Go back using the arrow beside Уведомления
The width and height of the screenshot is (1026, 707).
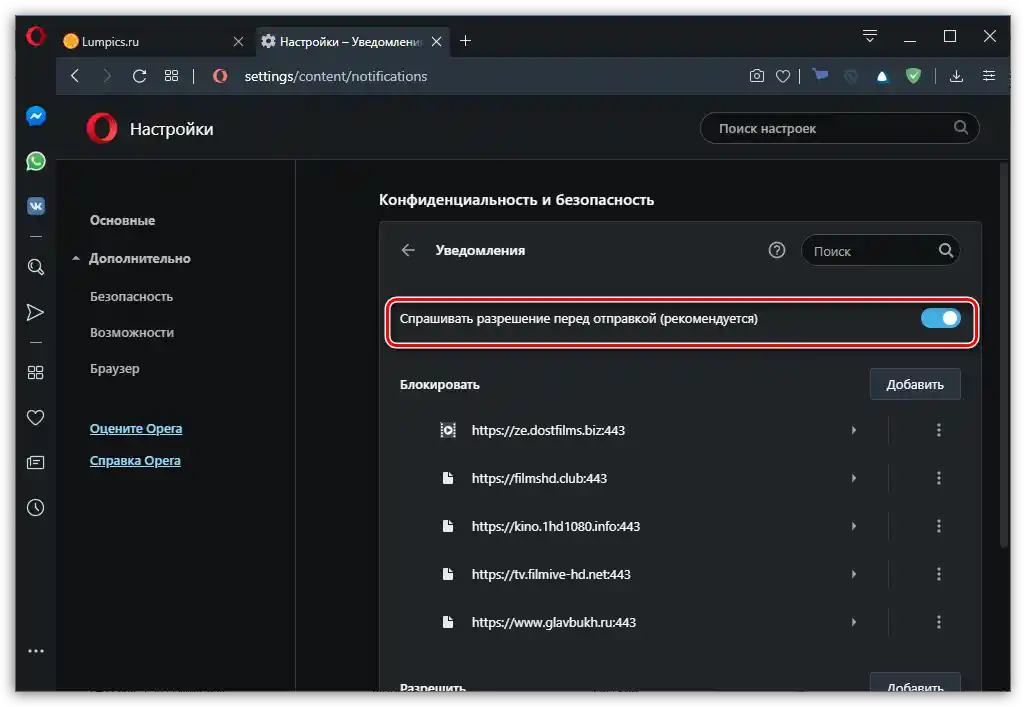click(x=408, y=251)
